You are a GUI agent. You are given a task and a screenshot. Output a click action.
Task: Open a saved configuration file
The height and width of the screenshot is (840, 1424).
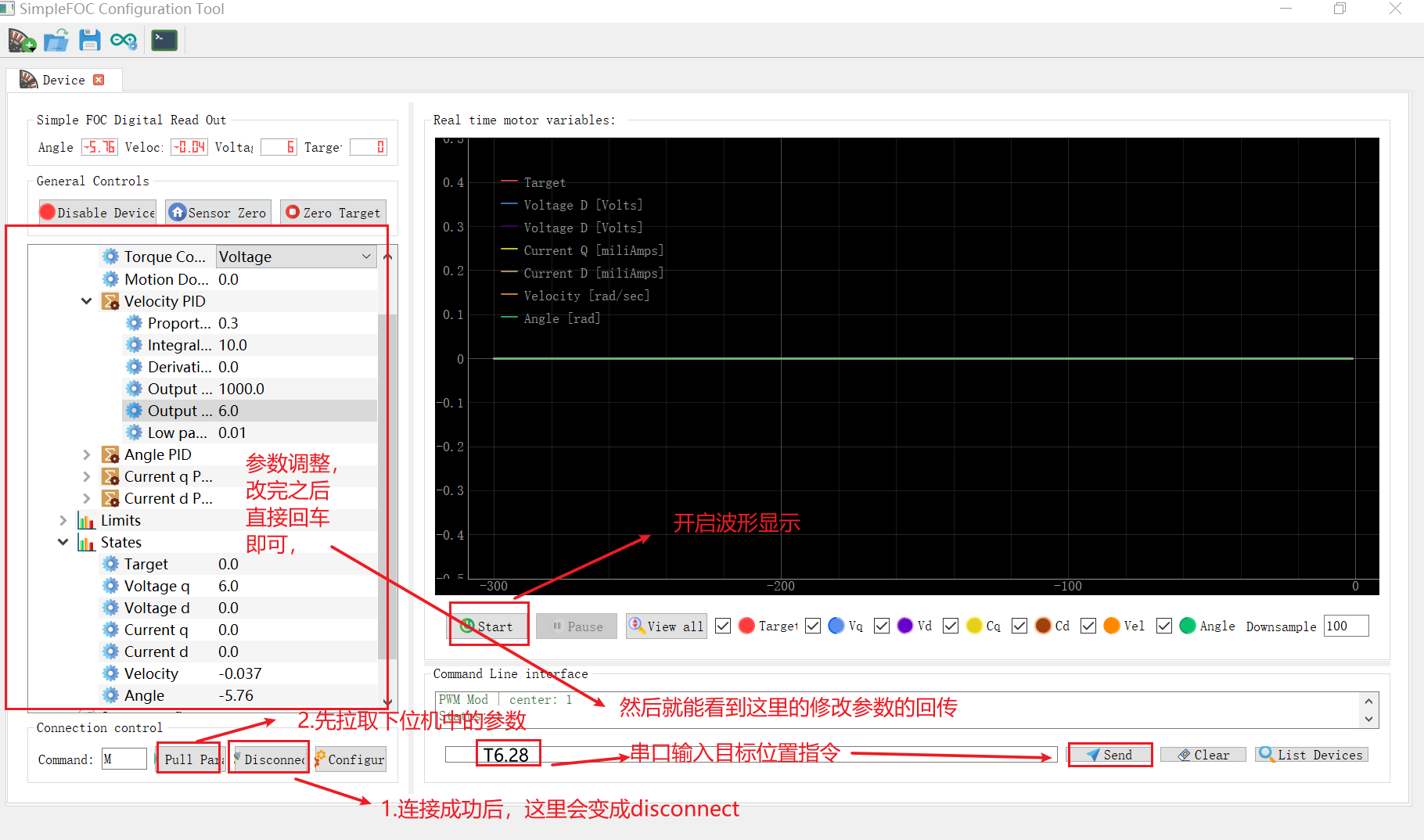(x=56, y=40)
